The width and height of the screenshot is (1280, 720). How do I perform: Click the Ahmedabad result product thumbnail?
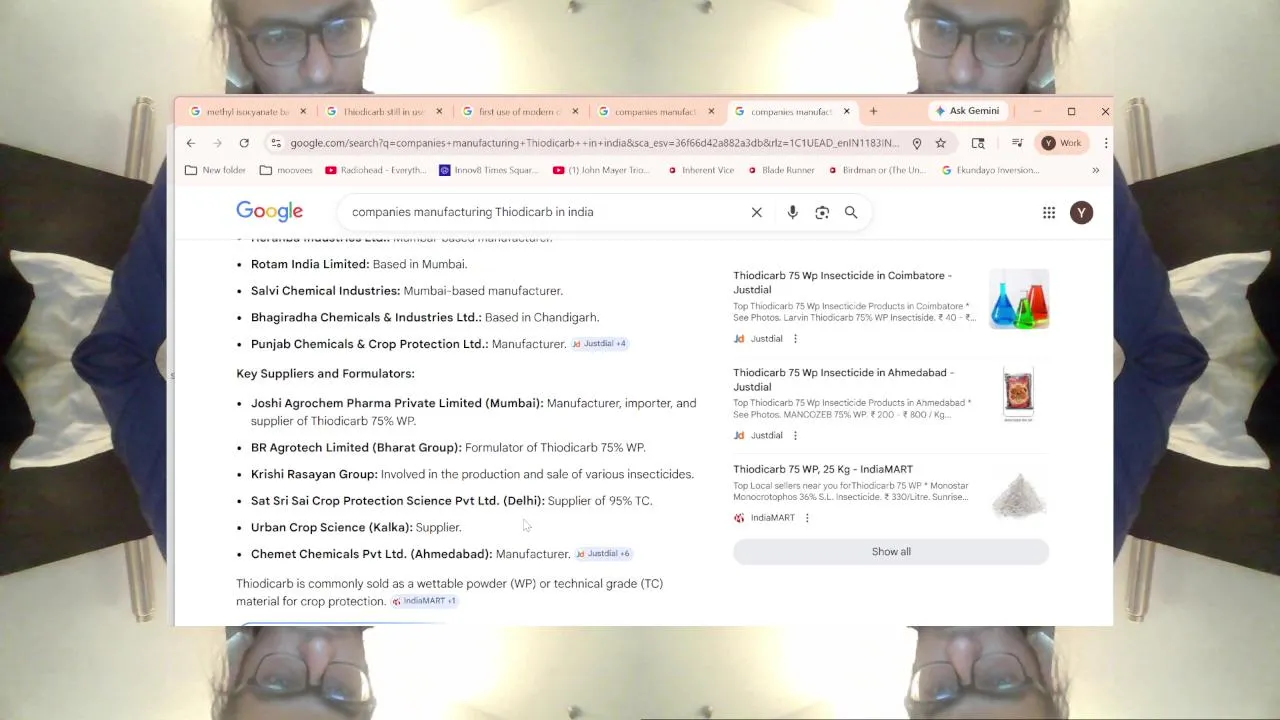pyautogui.click(x=1019, y=394)
